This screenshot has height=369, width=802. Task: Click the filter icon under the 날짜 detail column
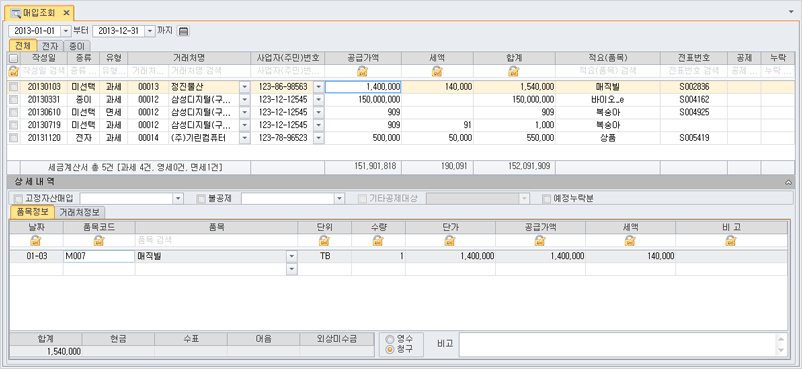pos(36,240)
